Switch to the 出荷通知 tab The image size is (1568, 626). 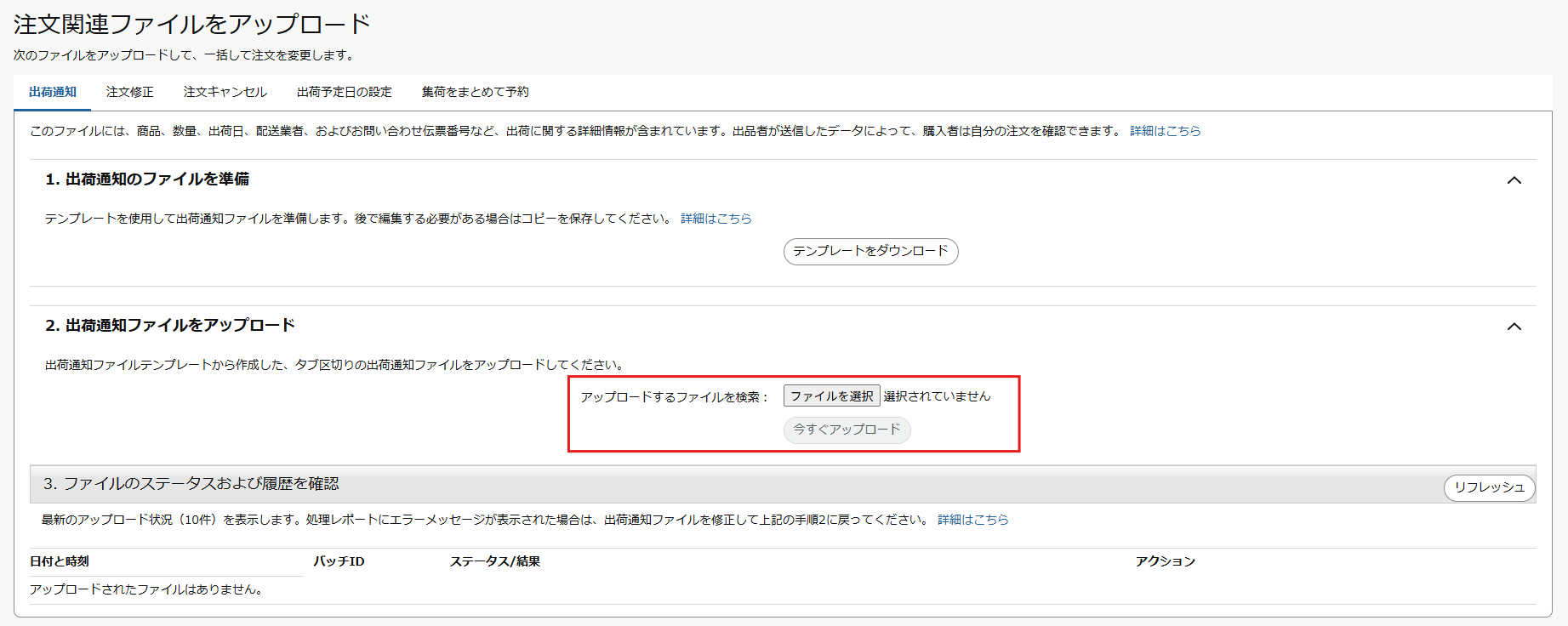(53, 92)
